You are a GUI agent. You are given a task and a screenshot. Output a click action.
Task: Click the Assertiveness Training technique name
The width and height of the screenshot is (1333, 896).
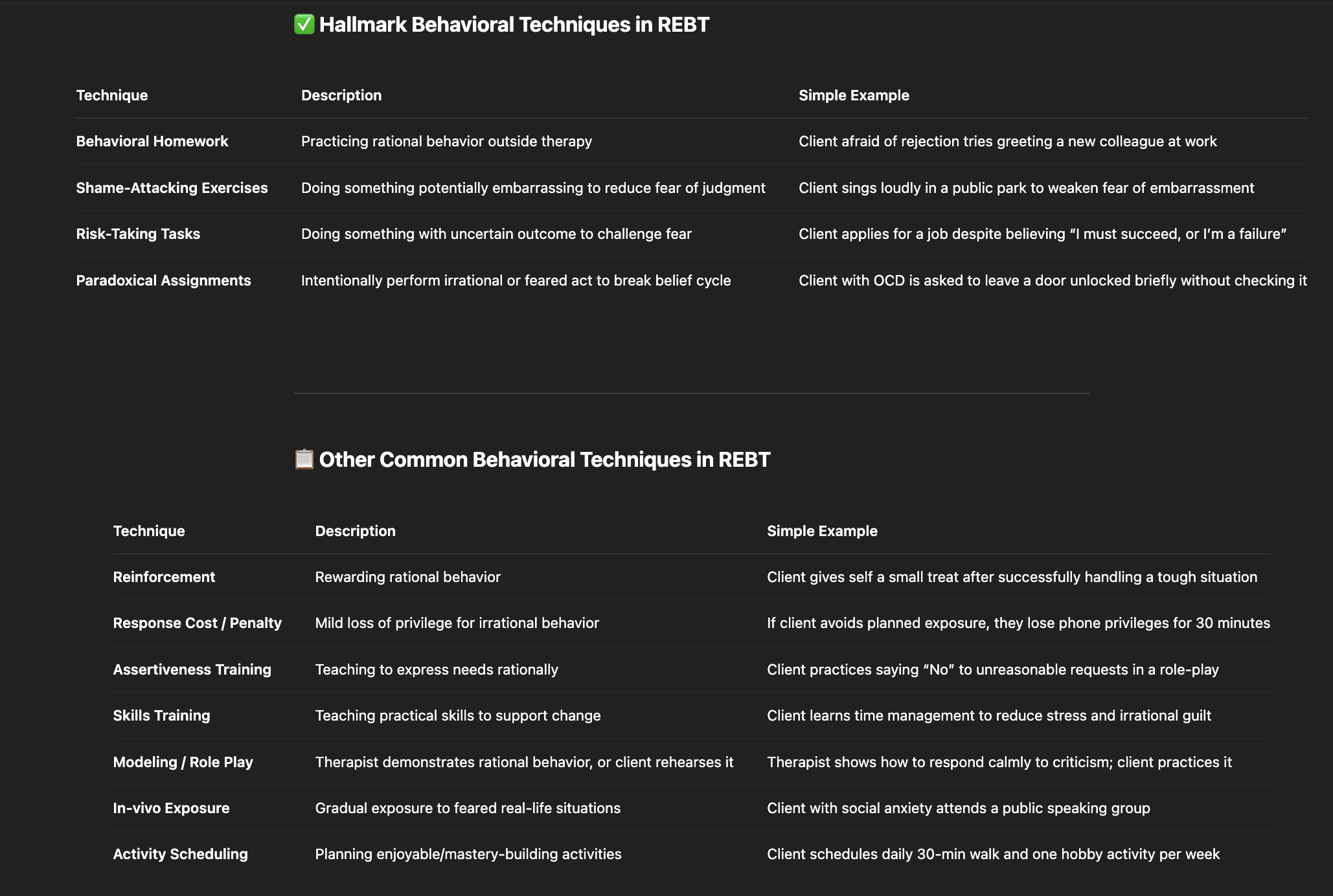point(192,669)
